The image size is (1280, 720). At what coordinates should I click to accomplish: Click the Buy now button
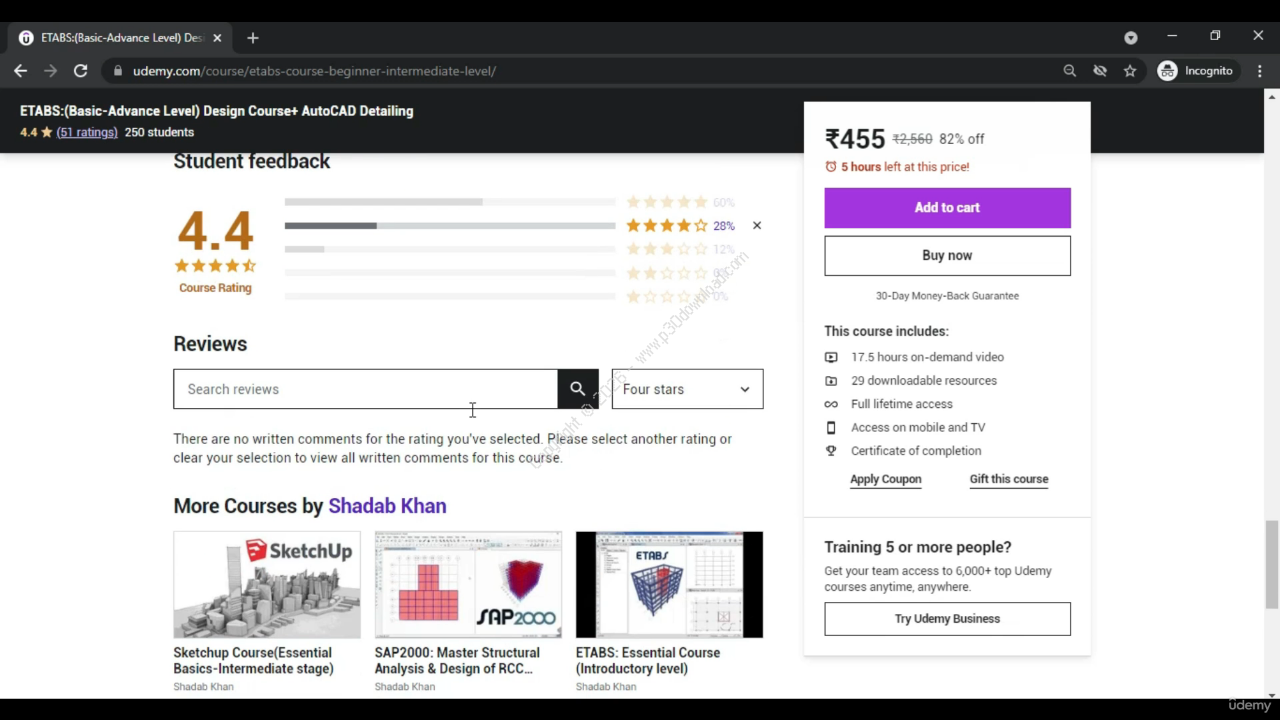click(947, 256)
